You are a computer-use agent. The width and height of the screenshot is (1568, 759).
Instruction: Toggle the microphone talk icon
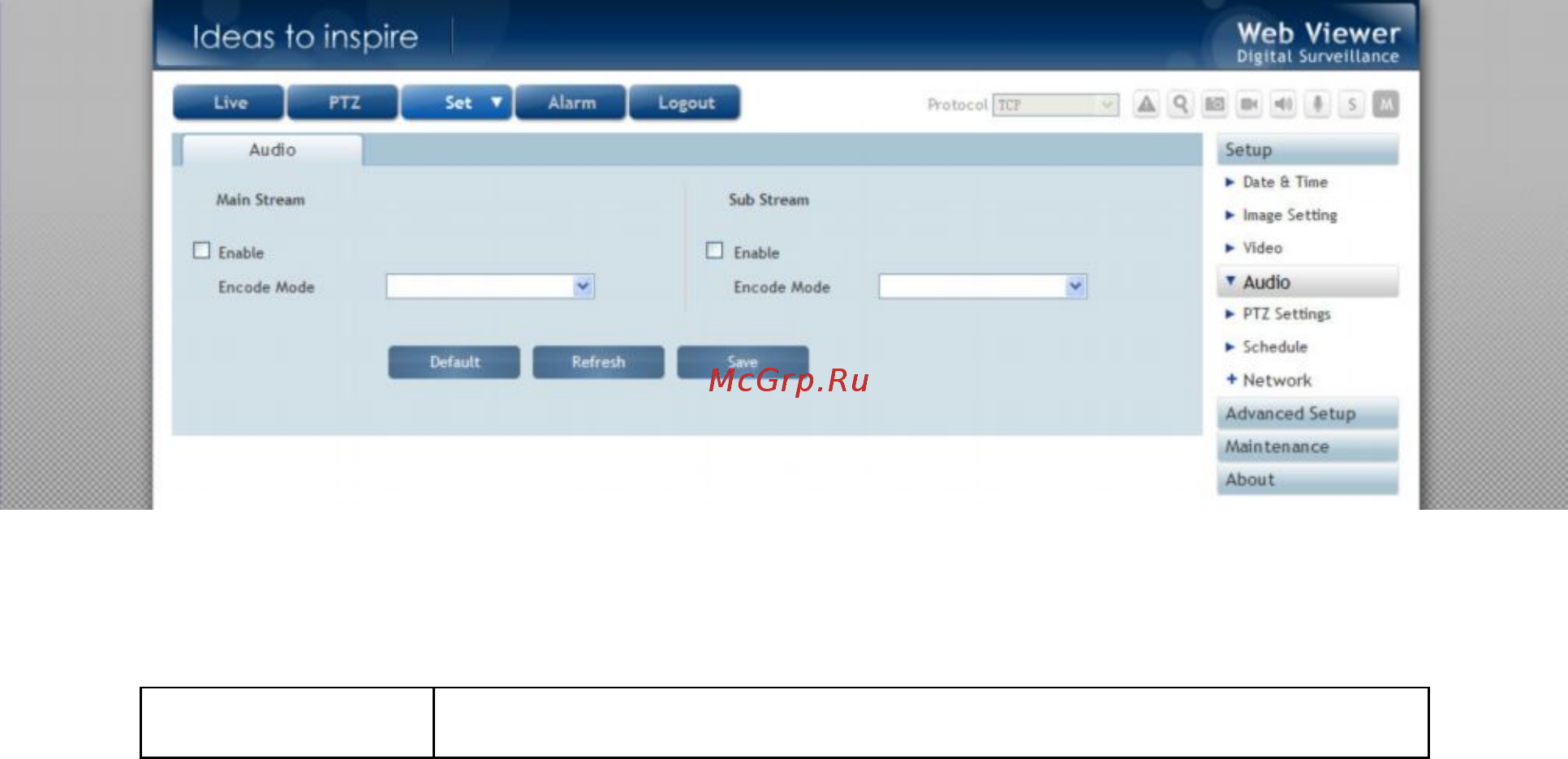(x=1317, y=104)
